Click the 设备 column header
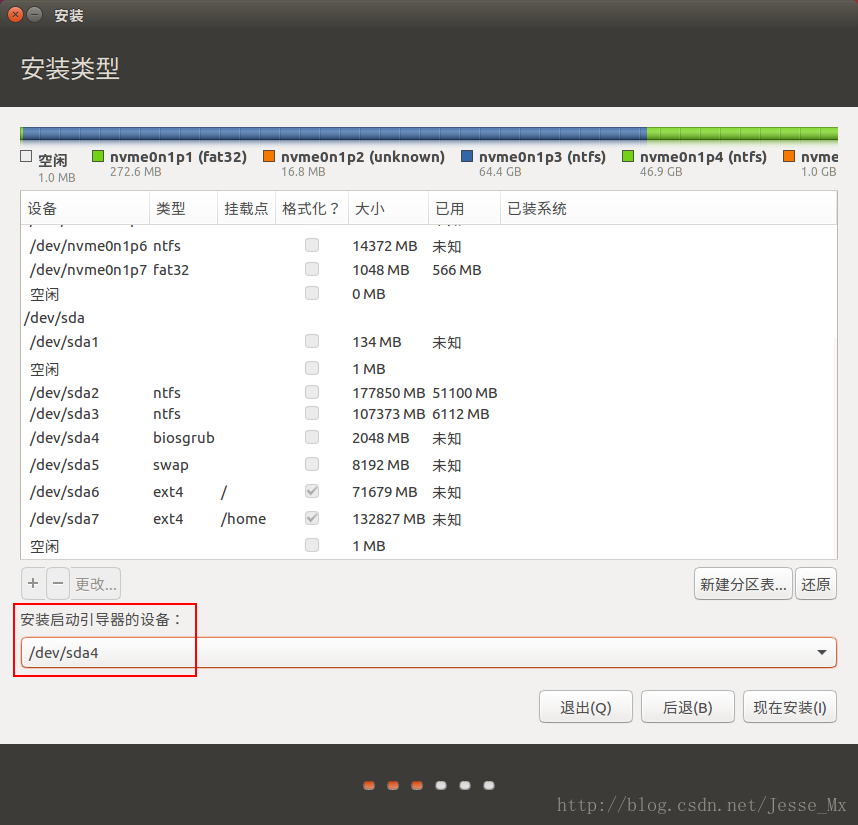The width and height of the screenshot is (858, 825). coord(85,208)
